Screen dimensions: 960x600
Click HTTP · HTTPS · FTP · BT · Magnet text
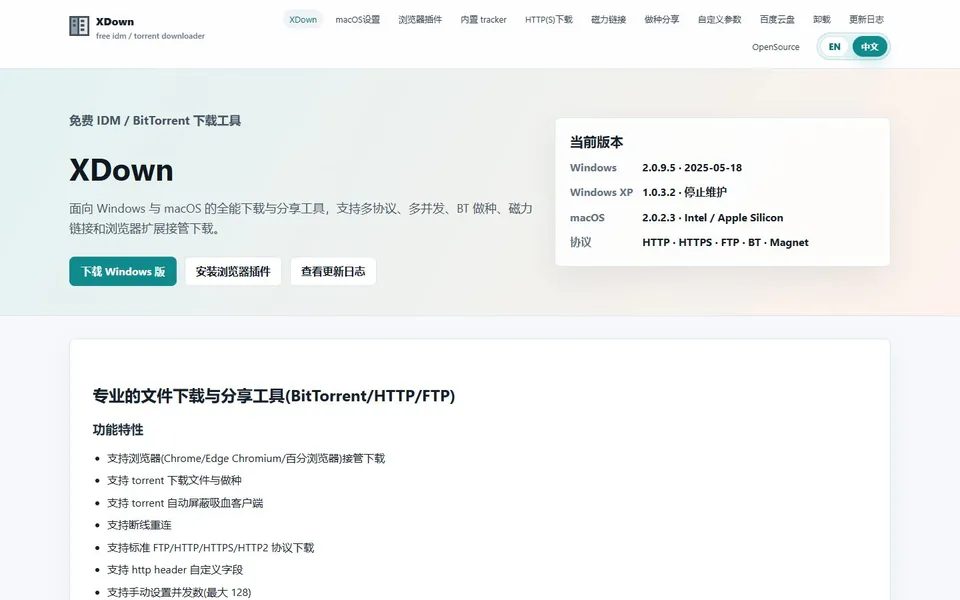coord(725,242)
